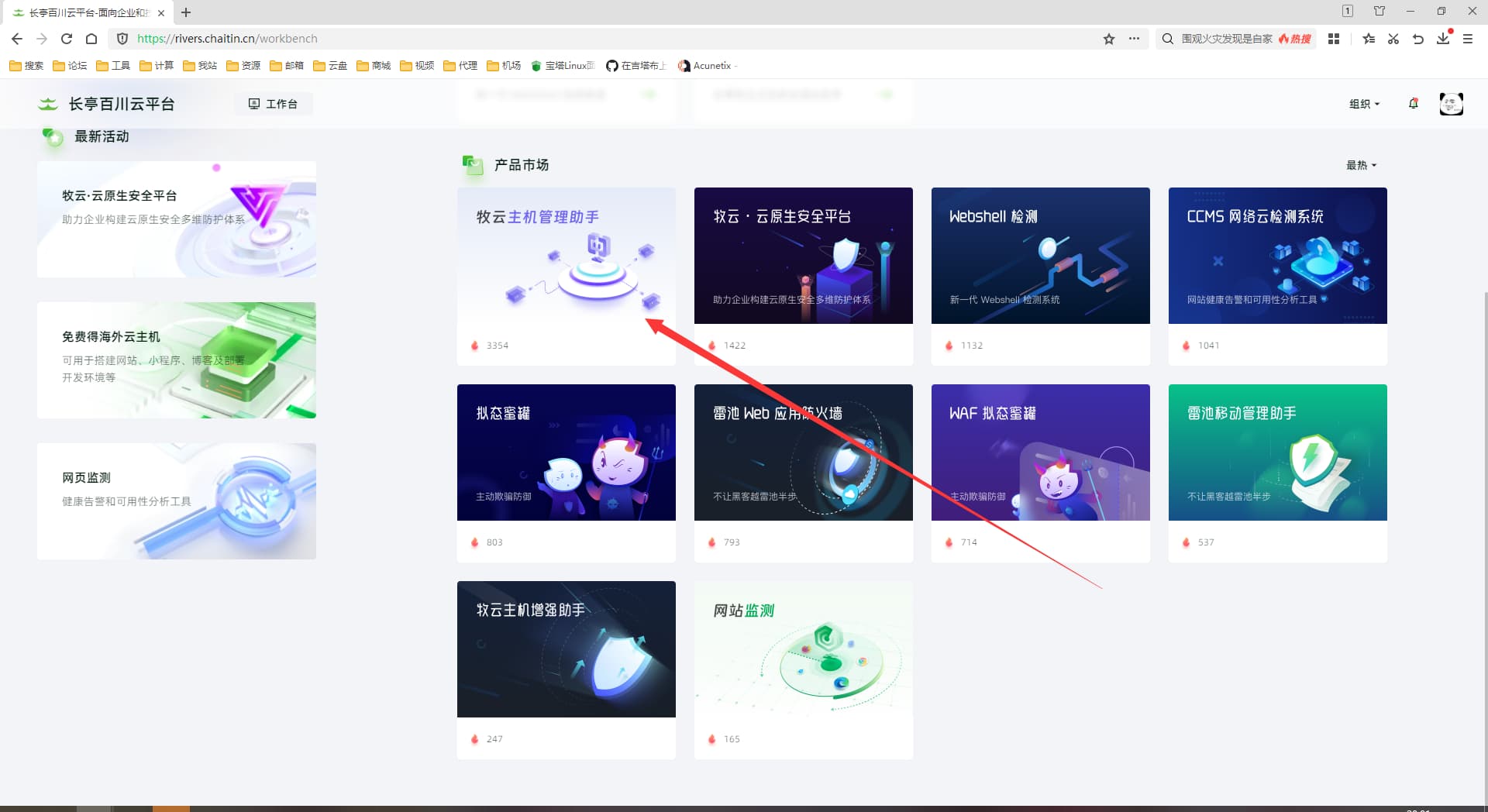
Task: Open the browser apps grid icon
Action: [1334, 39]
